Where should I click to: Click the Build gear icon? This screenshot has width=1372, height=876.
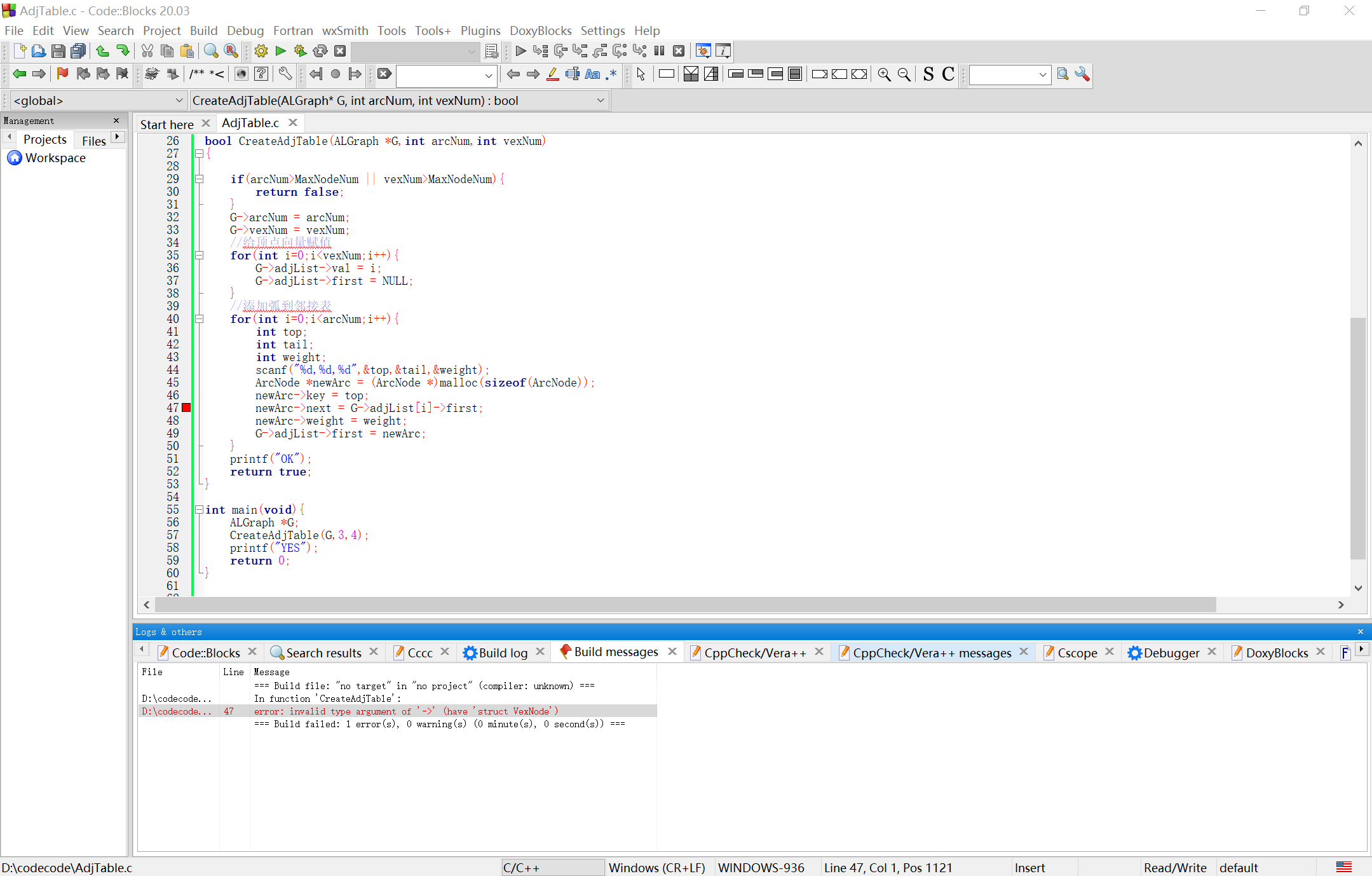pyautogui.click(x=261, y=51)
